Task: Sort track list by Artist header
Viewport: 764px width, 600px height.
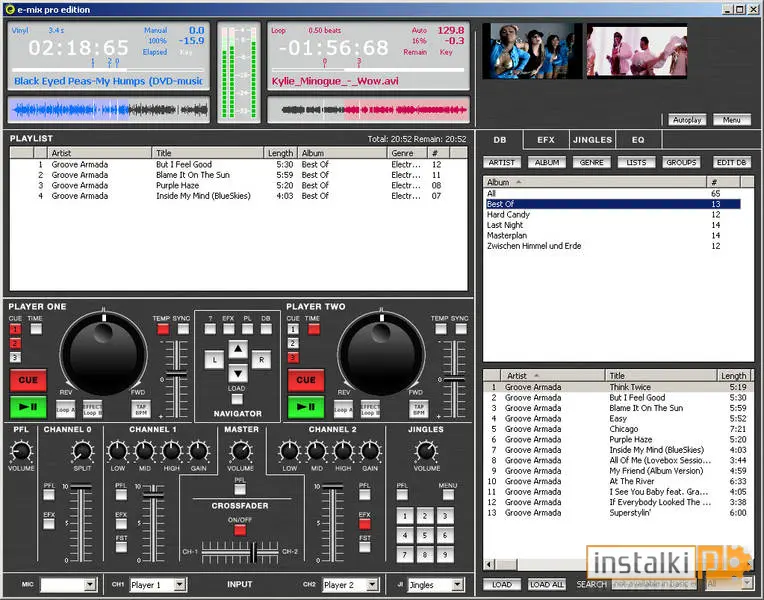Action: coord(553,375)
